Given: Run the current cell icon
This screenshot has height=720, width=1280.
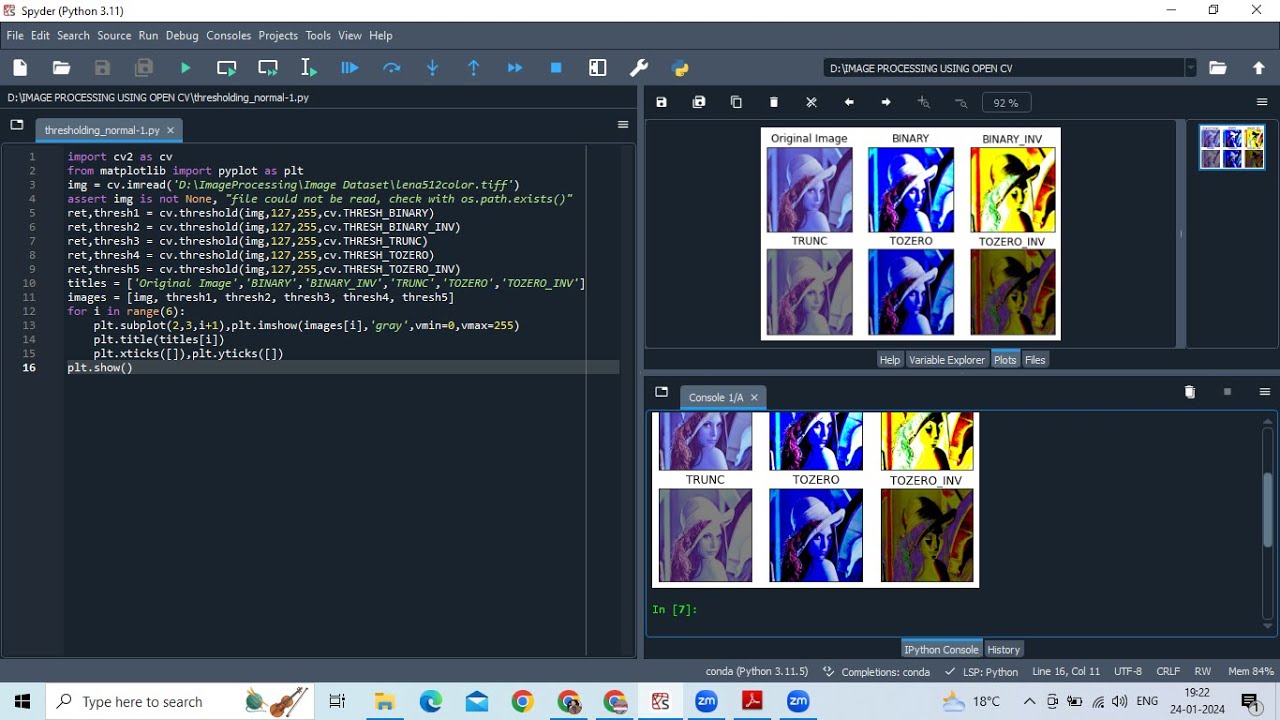Looking at the screenshot, I should tap(227, 68).
